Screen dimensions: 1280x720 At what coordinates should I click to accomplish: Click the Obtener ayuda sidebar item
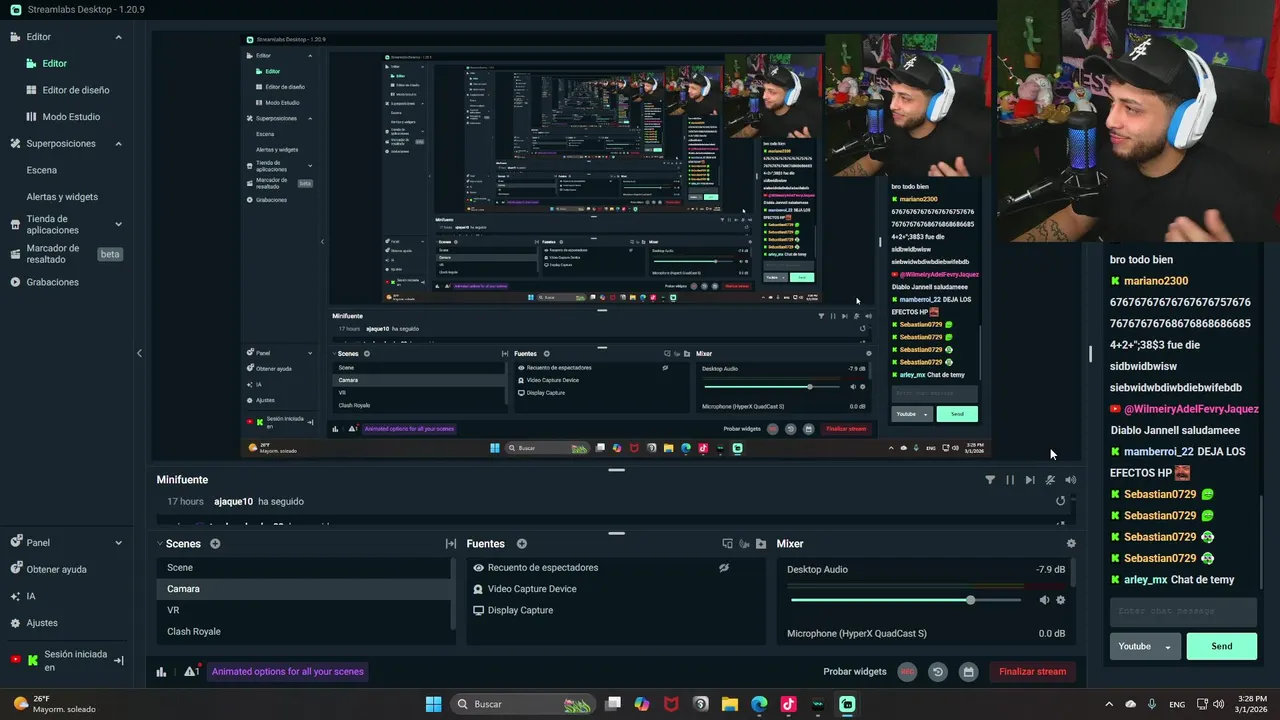click(56, 569)
